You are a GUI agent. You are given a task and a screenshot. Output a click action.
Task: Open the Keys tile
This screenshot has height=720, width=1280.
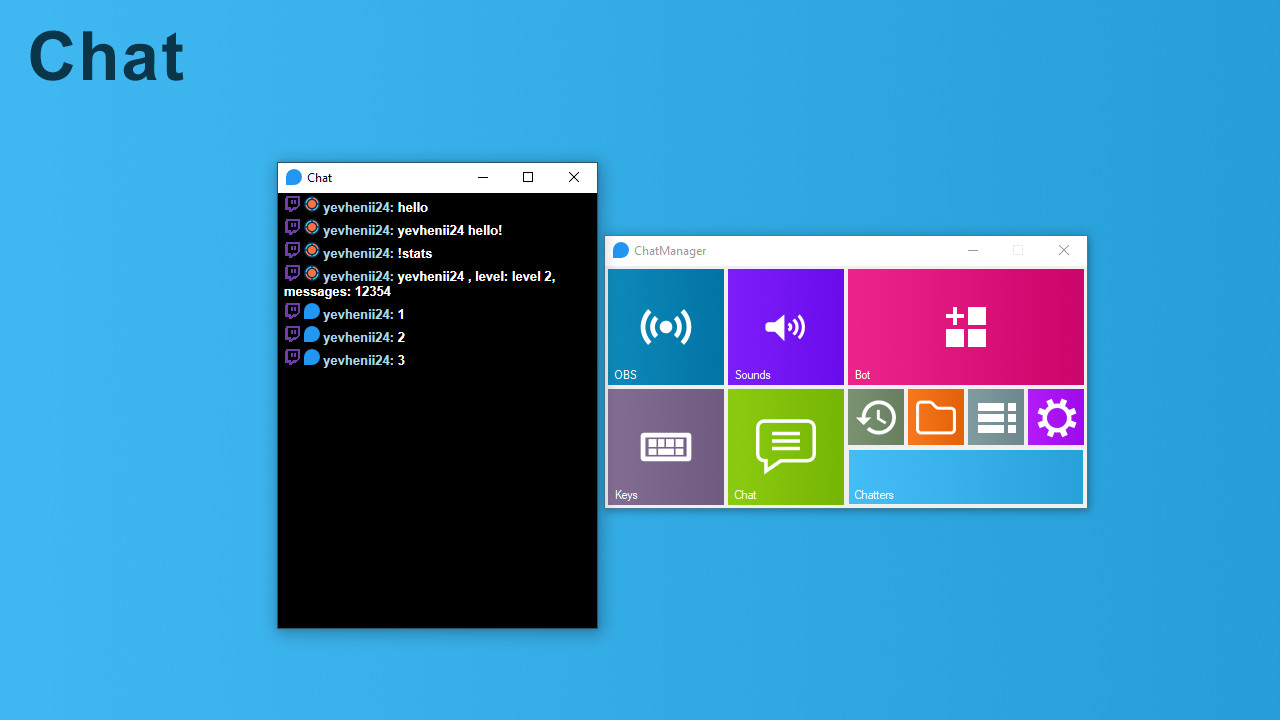tap(665, 446)
